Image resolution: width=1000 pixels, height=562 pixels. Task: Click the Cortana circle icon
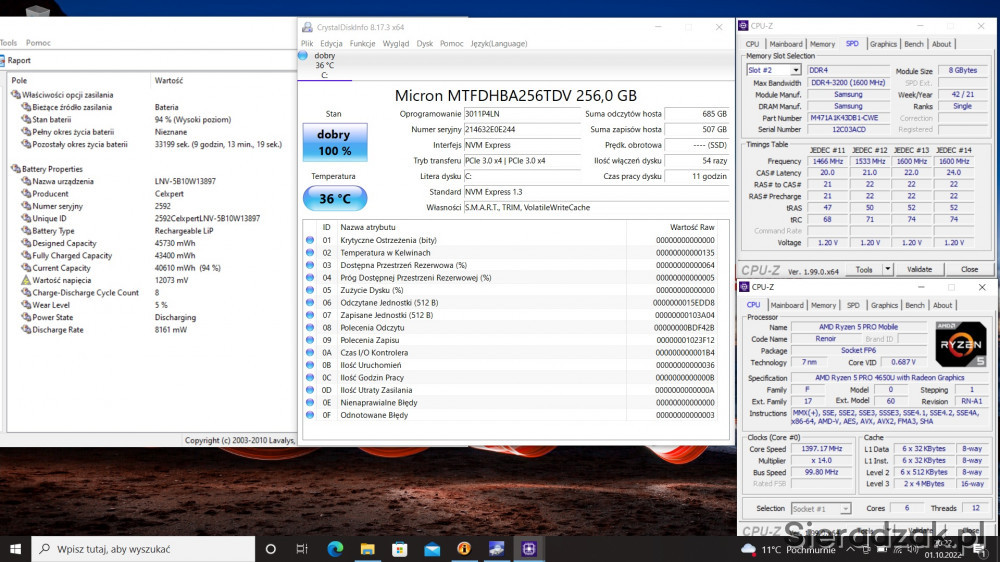coord(270,549)
